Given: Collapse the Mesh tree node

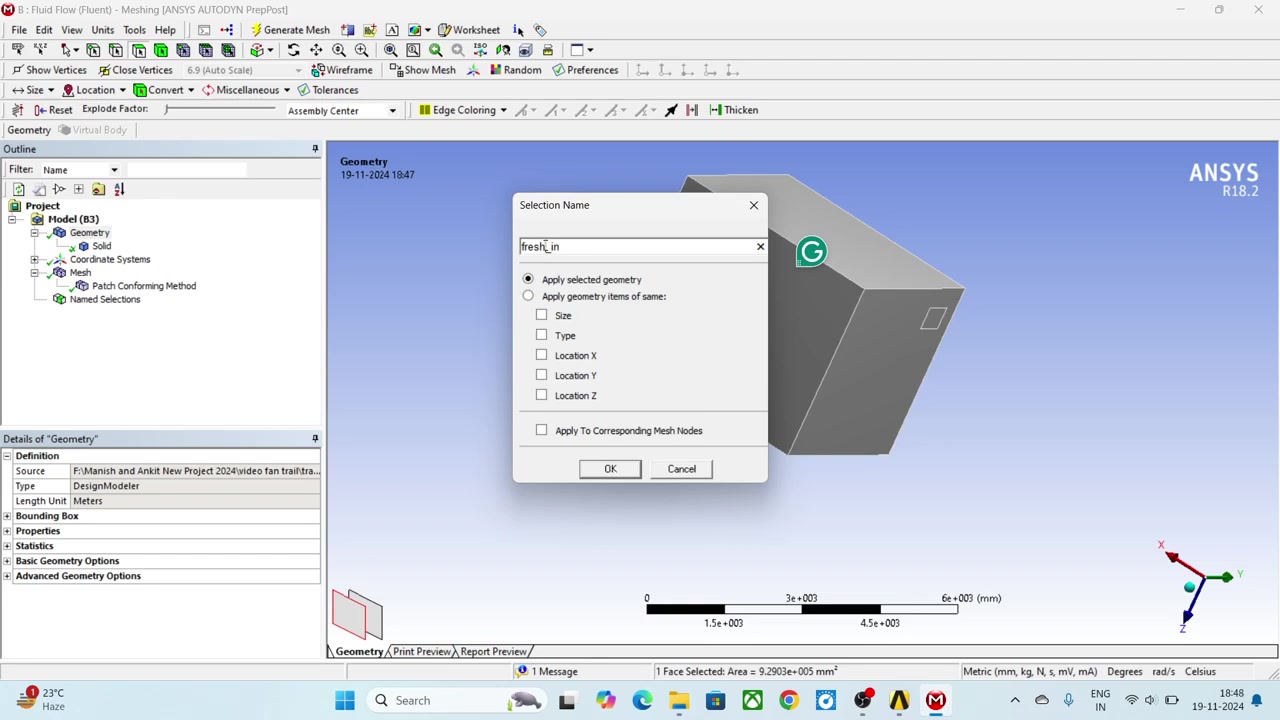Looking at the screenshot, I should click(x=34, y=272).
